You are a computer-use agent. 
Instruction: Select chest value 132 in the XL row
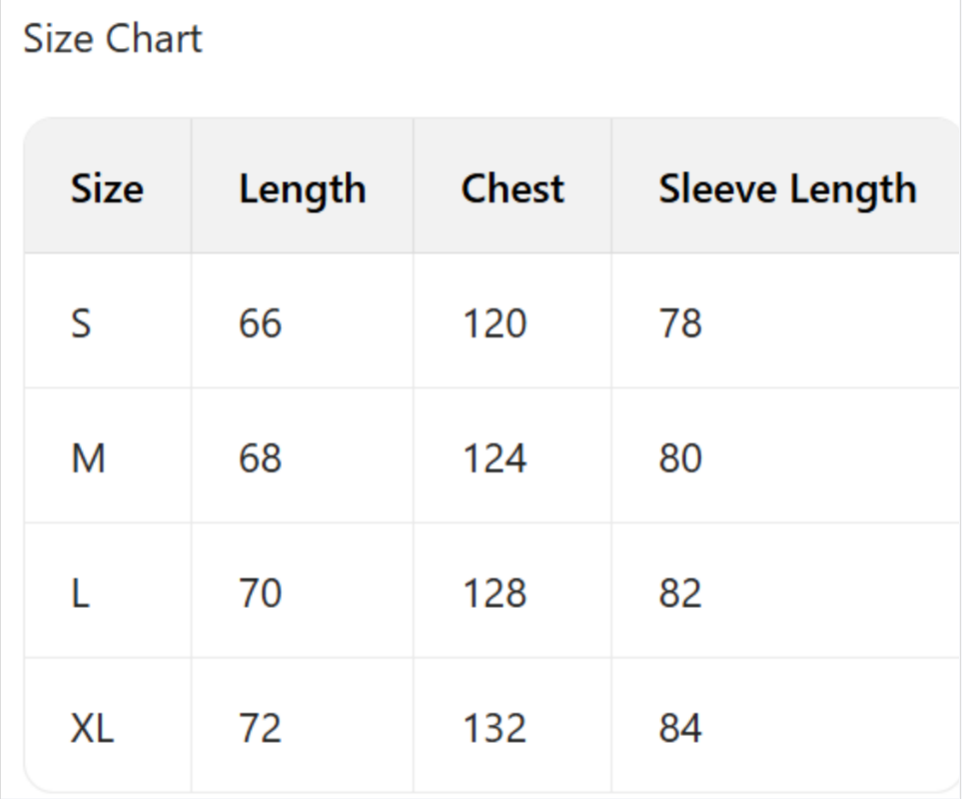coord(494,728)
